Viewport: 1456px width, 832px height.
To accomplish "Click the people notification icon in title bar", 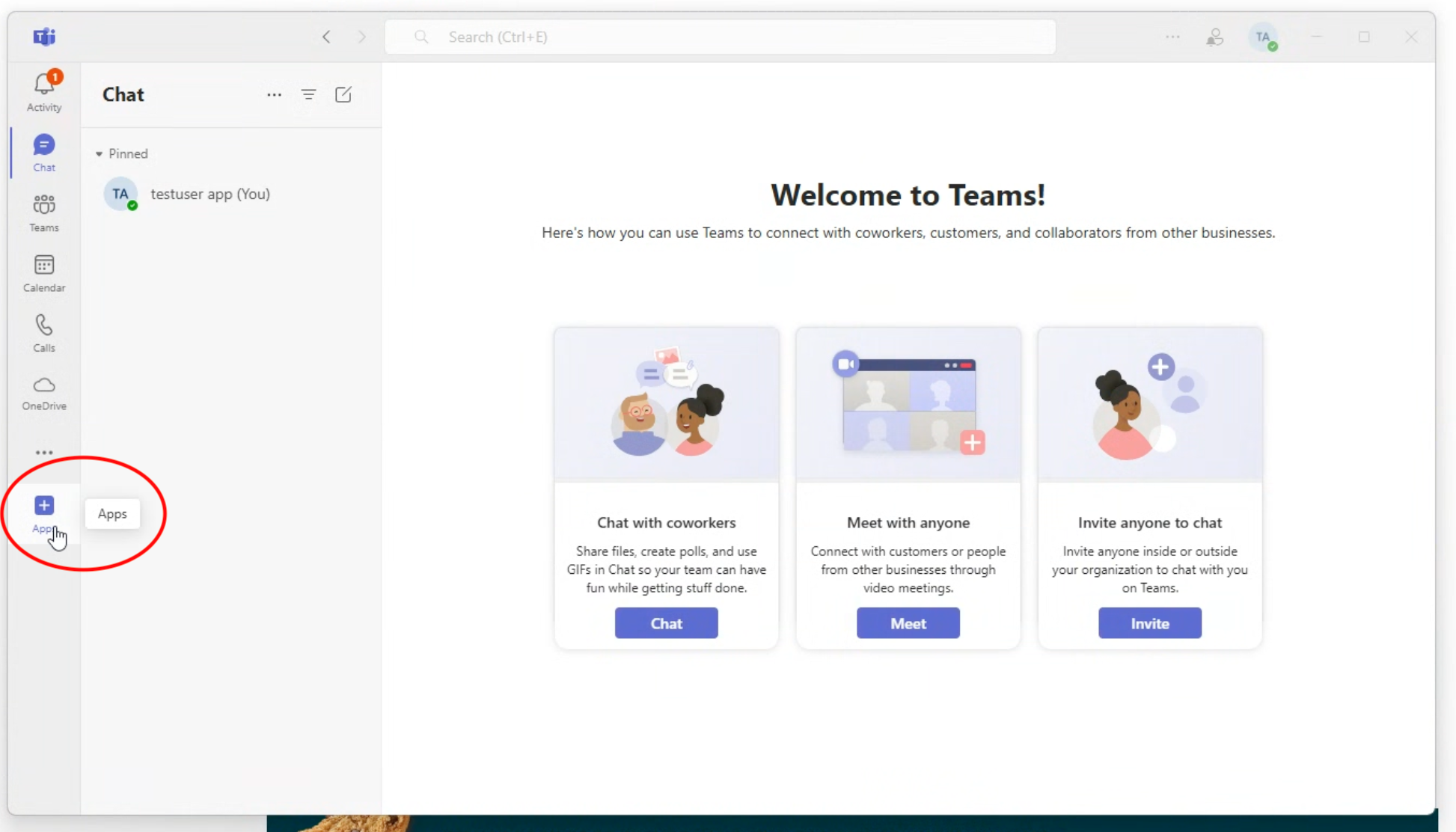I will click(1215, 37).
